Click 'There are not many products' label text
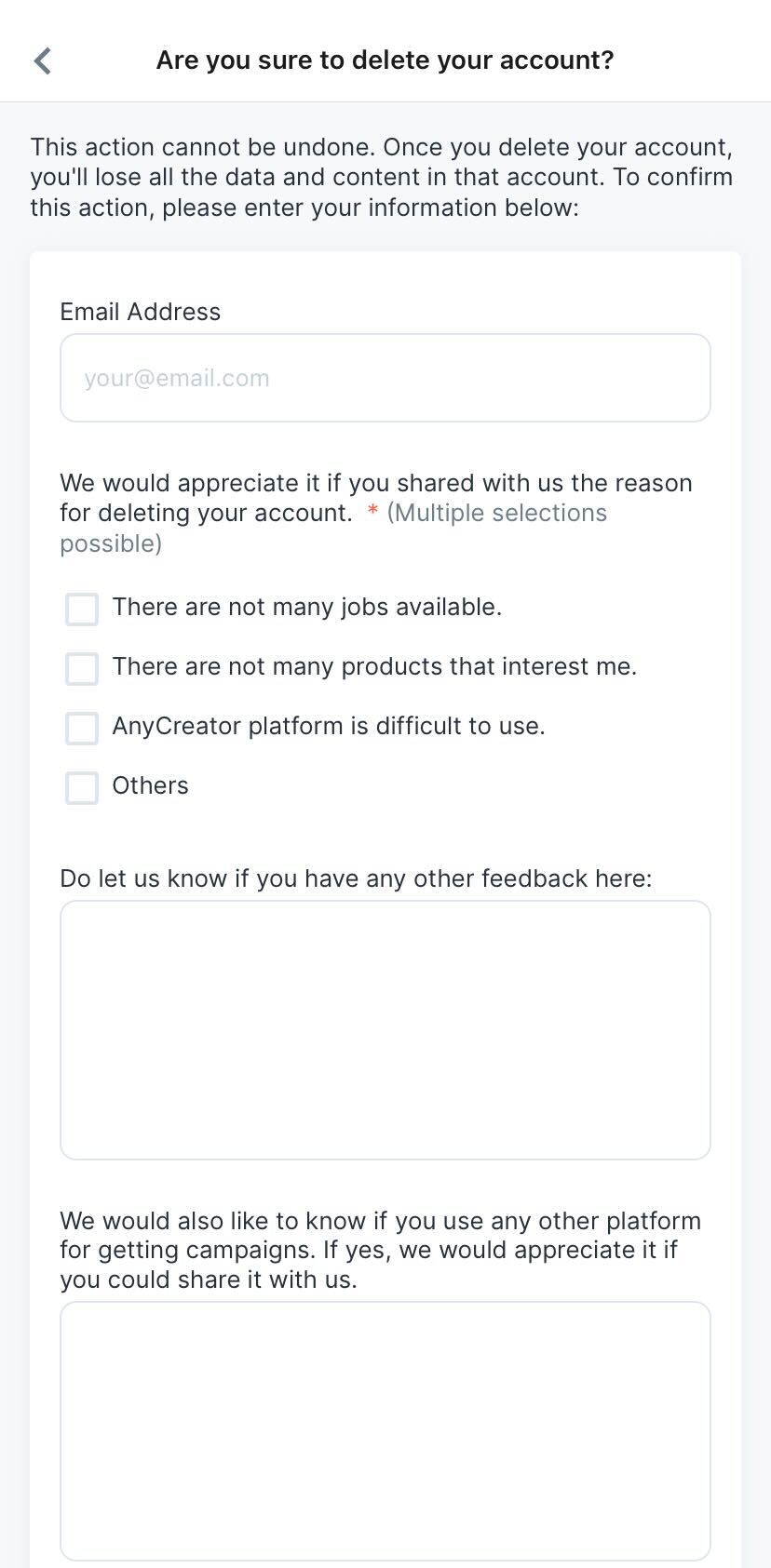This screenshot has height=1568, width=771. (373, 667)
